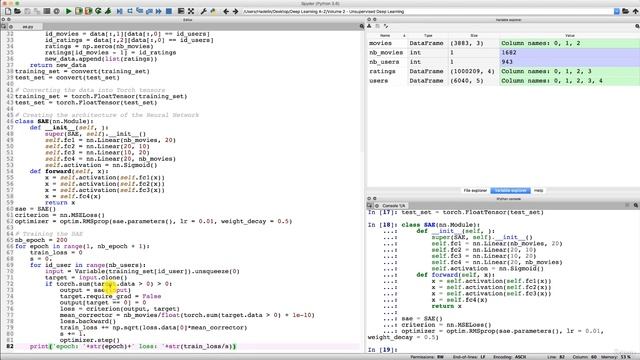The width and height of the screenshot is (640, 360).
Task: Open Preferences via the wrench icon
Action: click(x=203, y=11)
